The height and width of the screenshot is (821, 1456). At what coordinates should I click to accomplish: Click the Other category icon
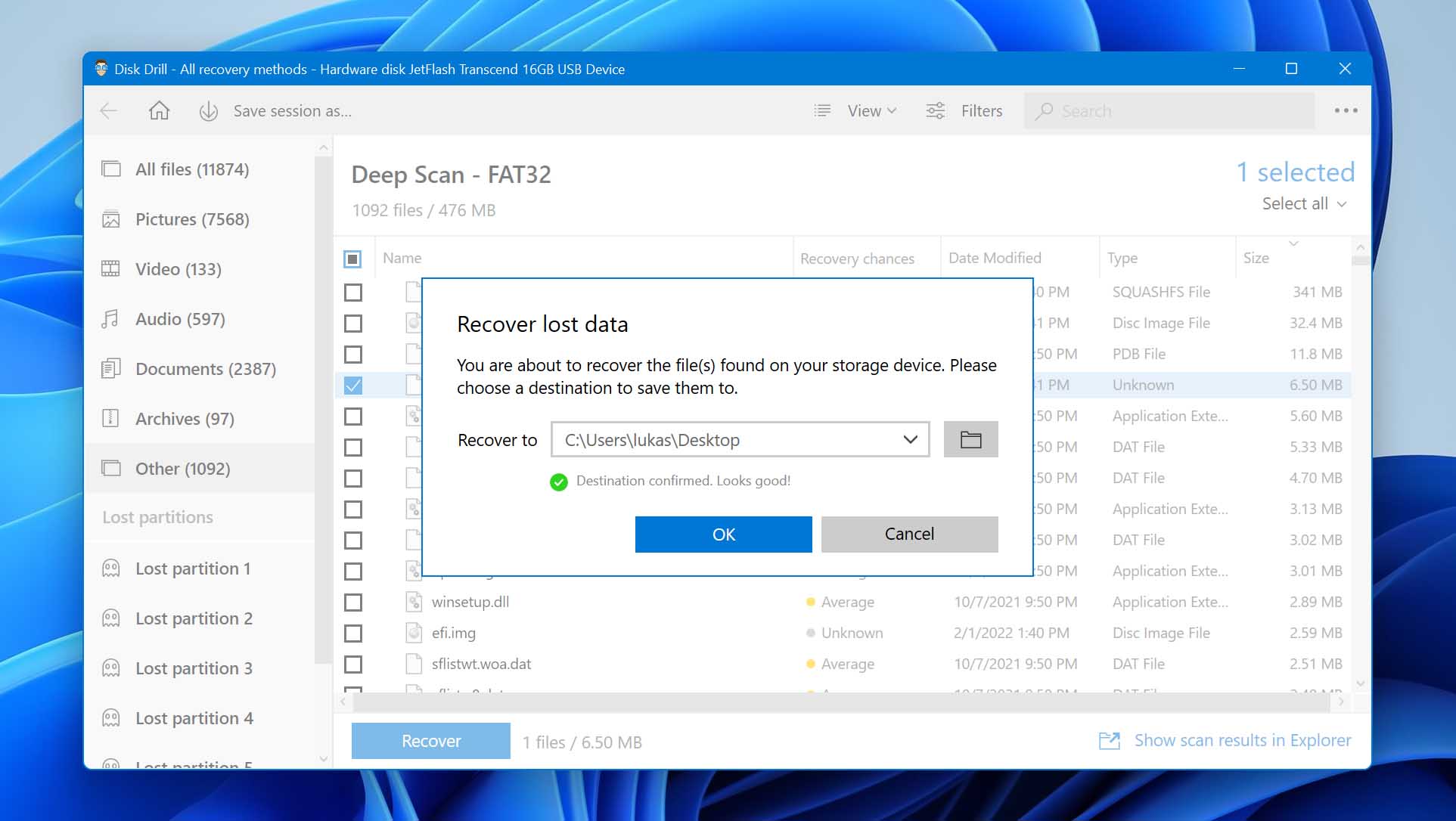pyautogui.click(x=111, y=469)
